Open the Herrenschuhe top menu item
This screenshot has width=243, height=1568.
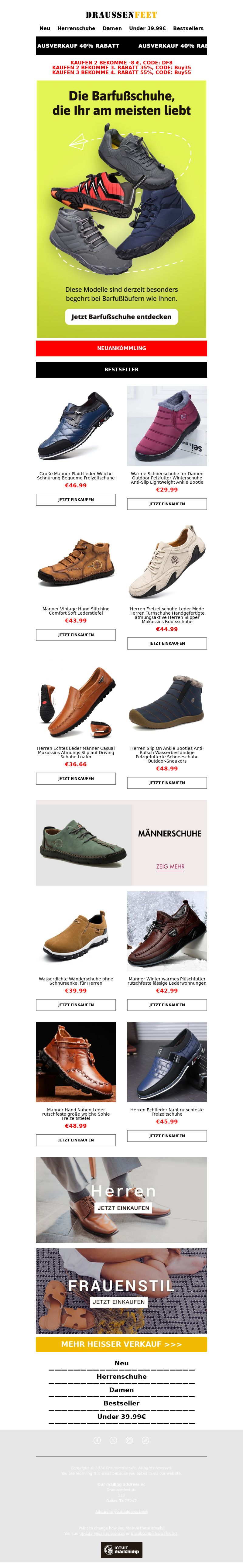(x=76, y=28)
